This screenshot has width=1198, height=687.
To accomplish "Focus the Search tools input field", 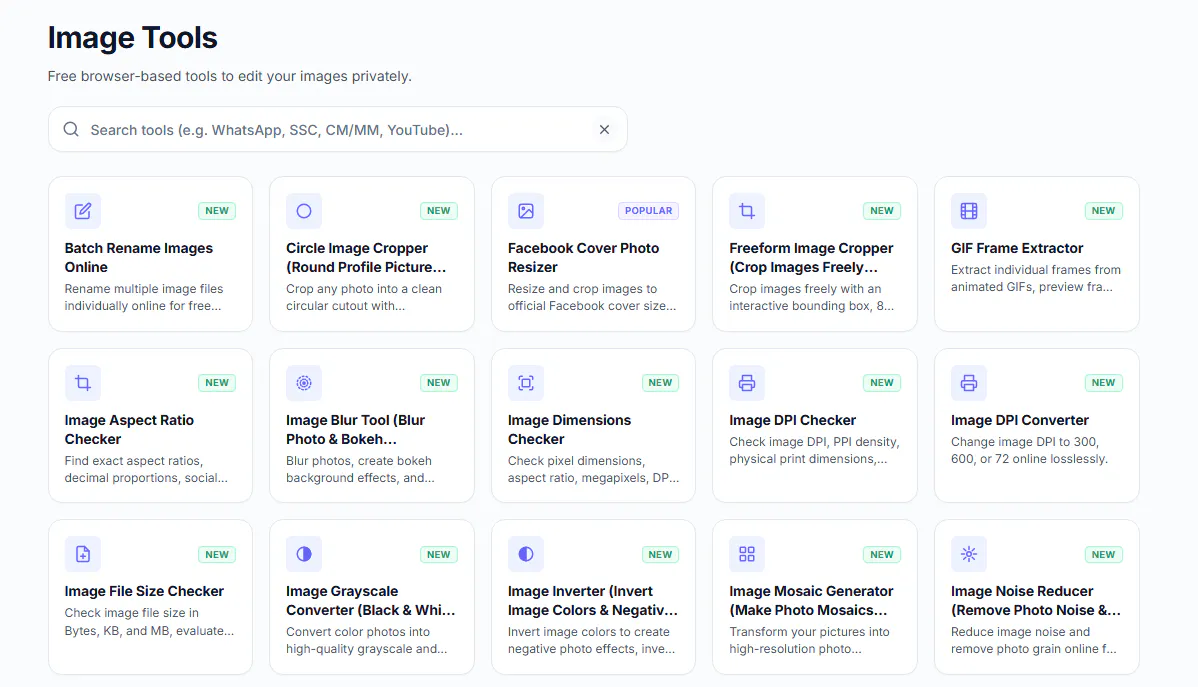I will 338,130.
